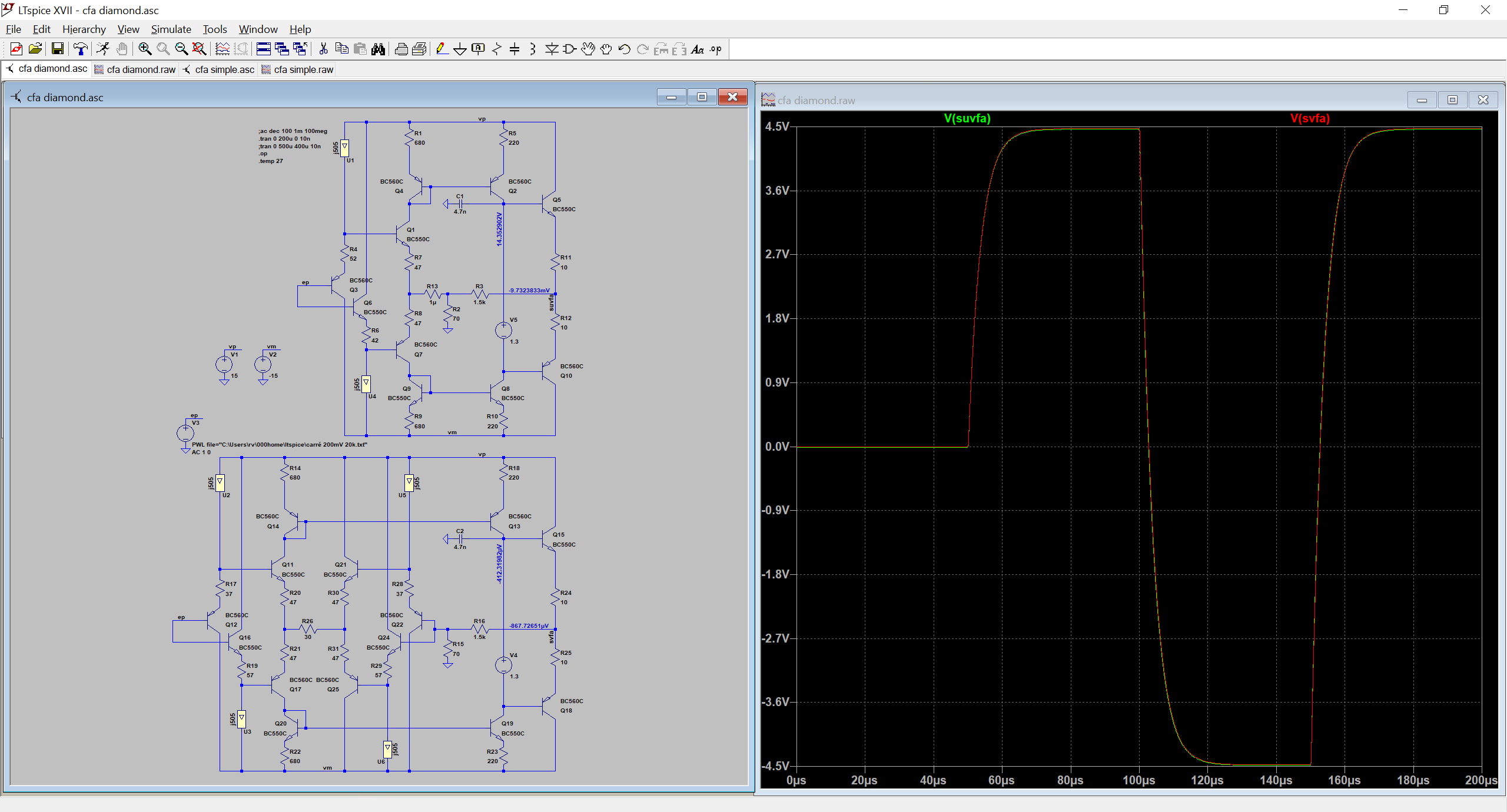Screen dimensions: 1507x812
Task: Select the Draw Wire pencil tool
Action: tap(442, 49)
